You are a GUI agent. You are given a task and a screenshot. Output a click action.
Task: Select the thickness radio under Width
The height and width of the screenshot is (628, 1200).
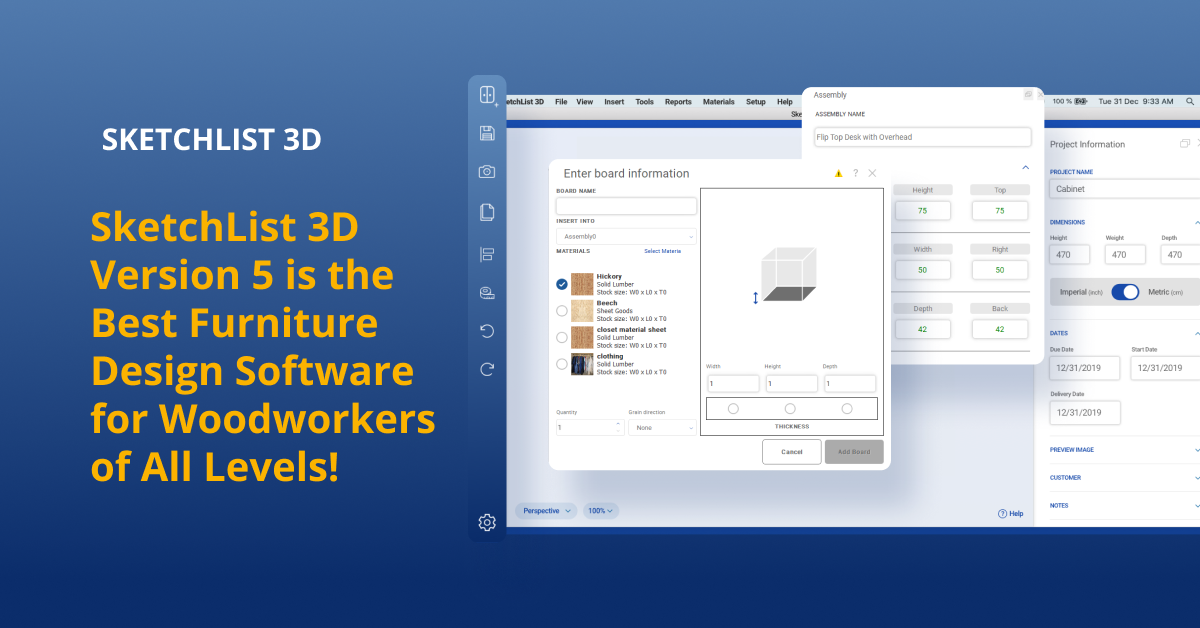pos(733,408)
